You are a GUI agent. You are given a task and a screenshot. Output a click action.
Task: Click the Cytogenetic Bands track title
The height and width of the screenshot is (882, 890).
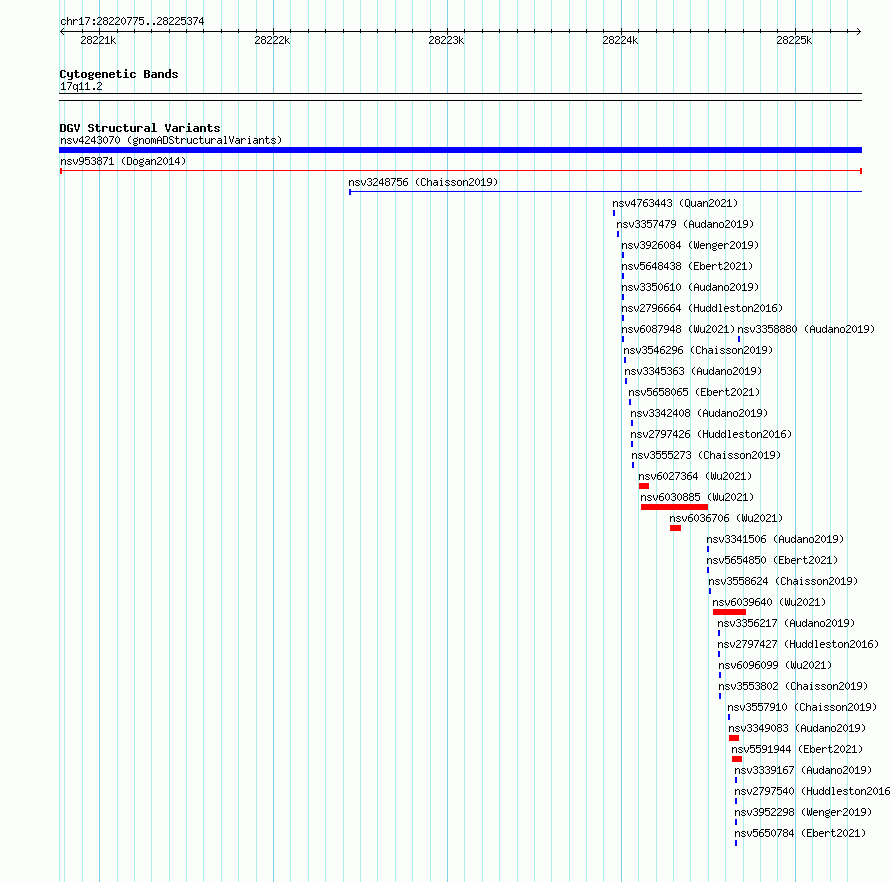coord(119,74)
